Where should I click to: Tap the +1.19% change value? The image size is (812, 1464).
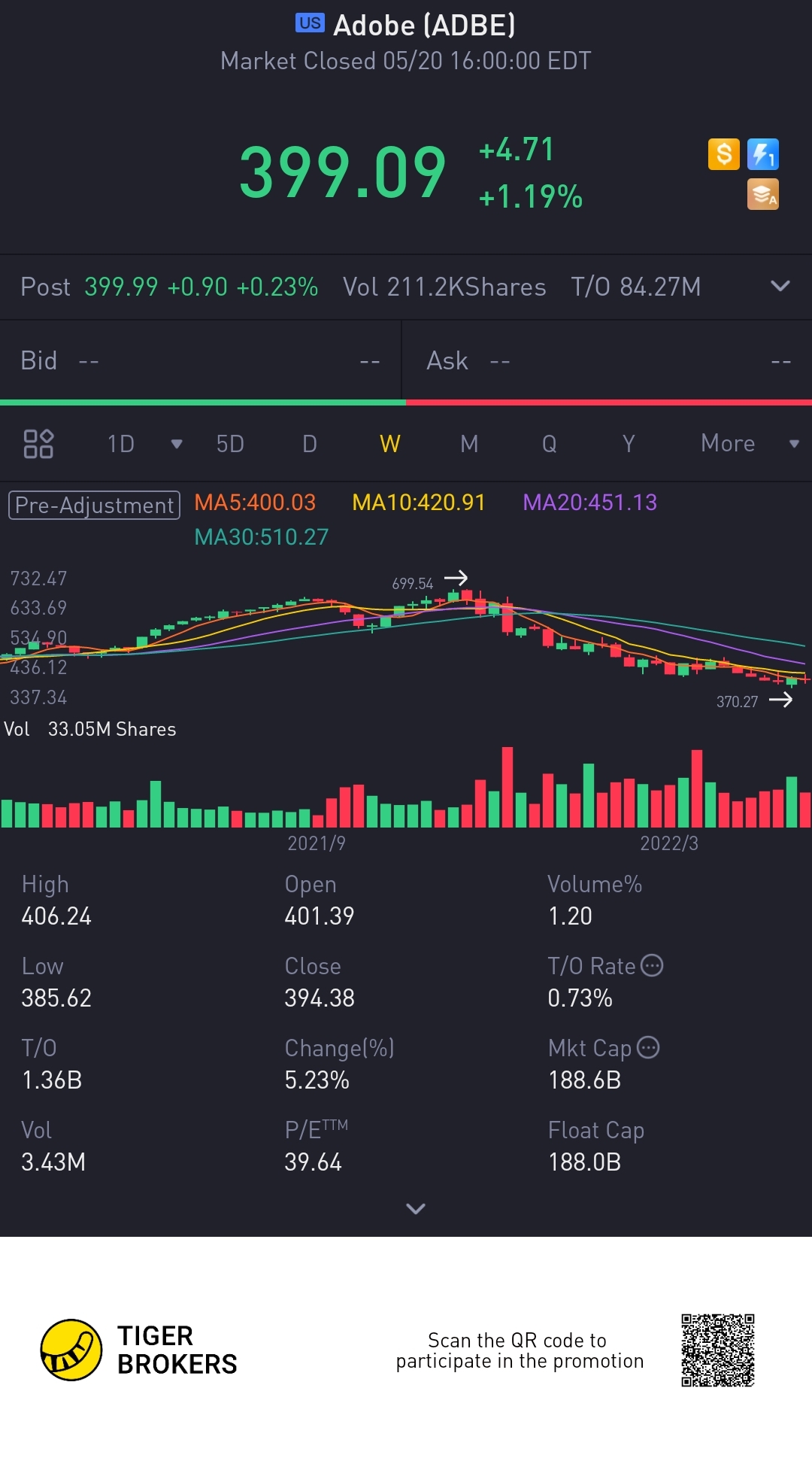531,197
